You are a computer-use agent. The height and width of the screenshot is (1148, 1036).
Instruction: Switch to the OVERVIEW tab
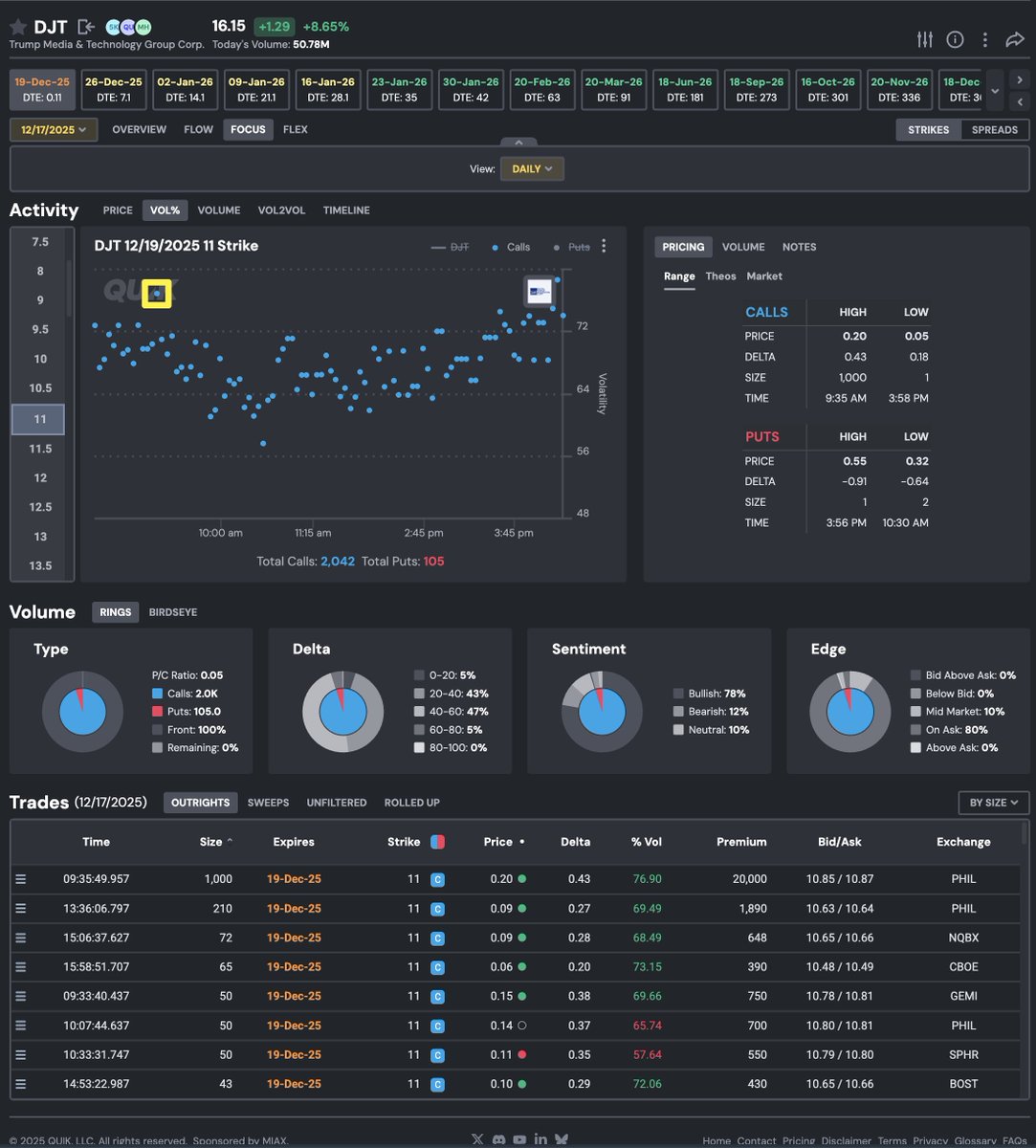(139, 129)
